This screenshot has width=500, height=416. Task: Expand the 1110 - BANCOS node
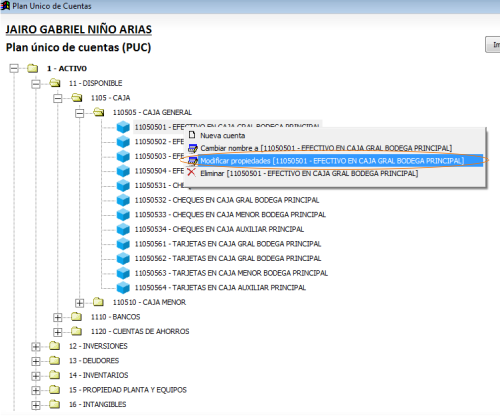[x=58, y=317]
